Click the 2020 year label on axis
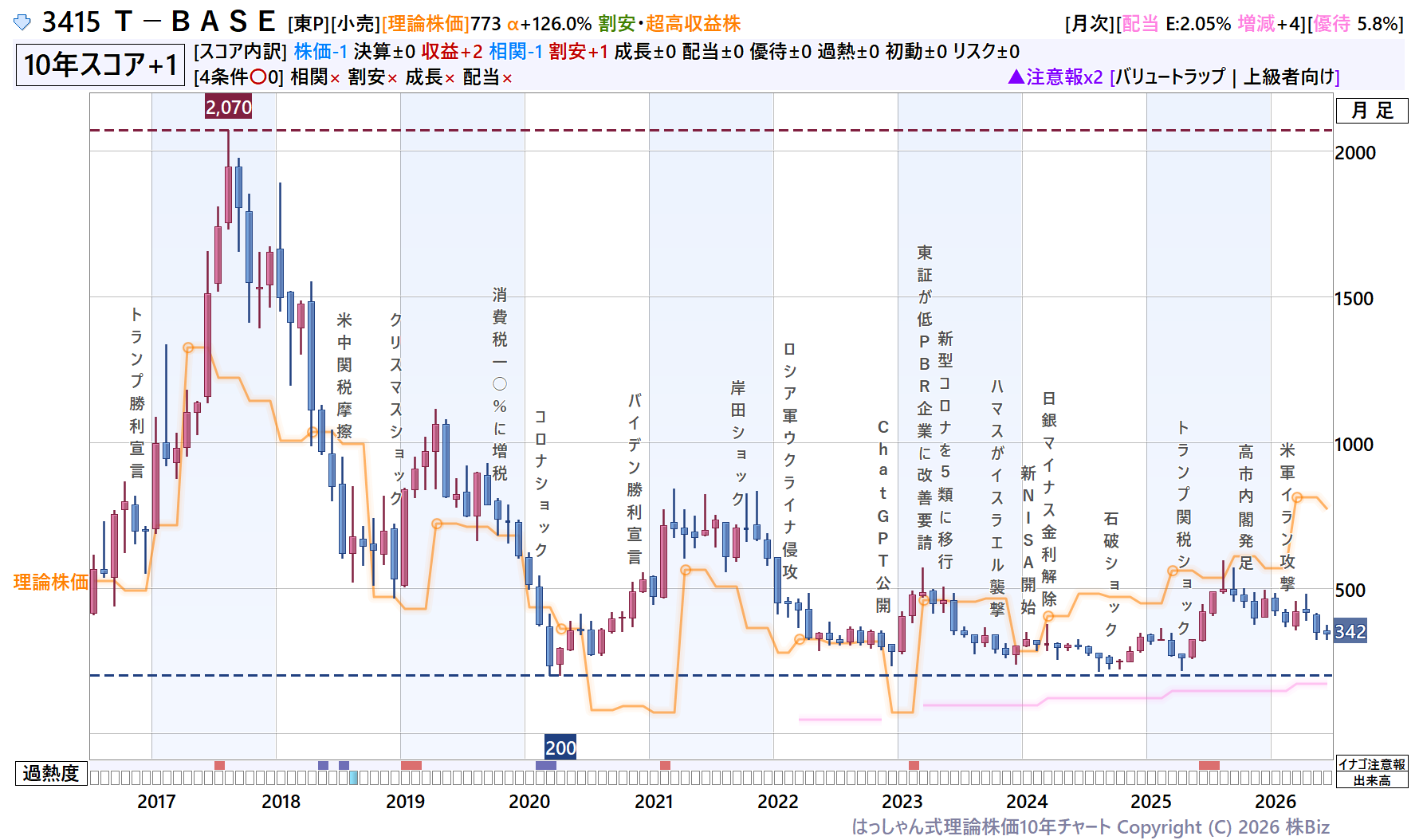 529,801
